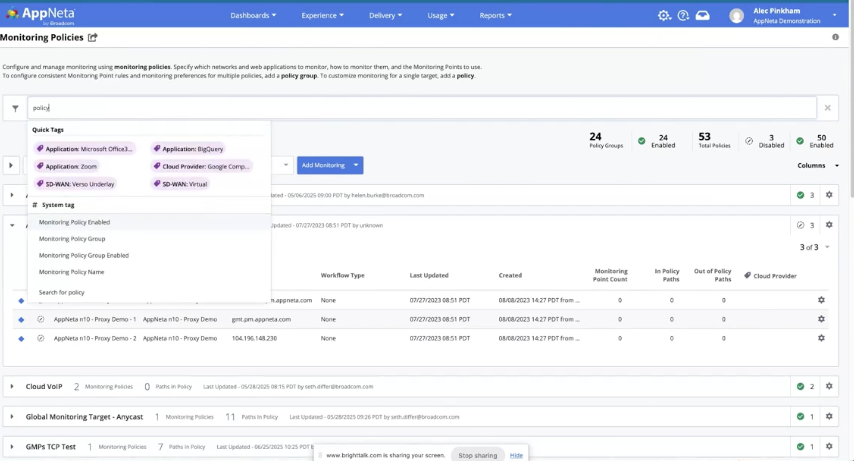Click the filter text input field

pyautogui.click(x=422, y=108)
